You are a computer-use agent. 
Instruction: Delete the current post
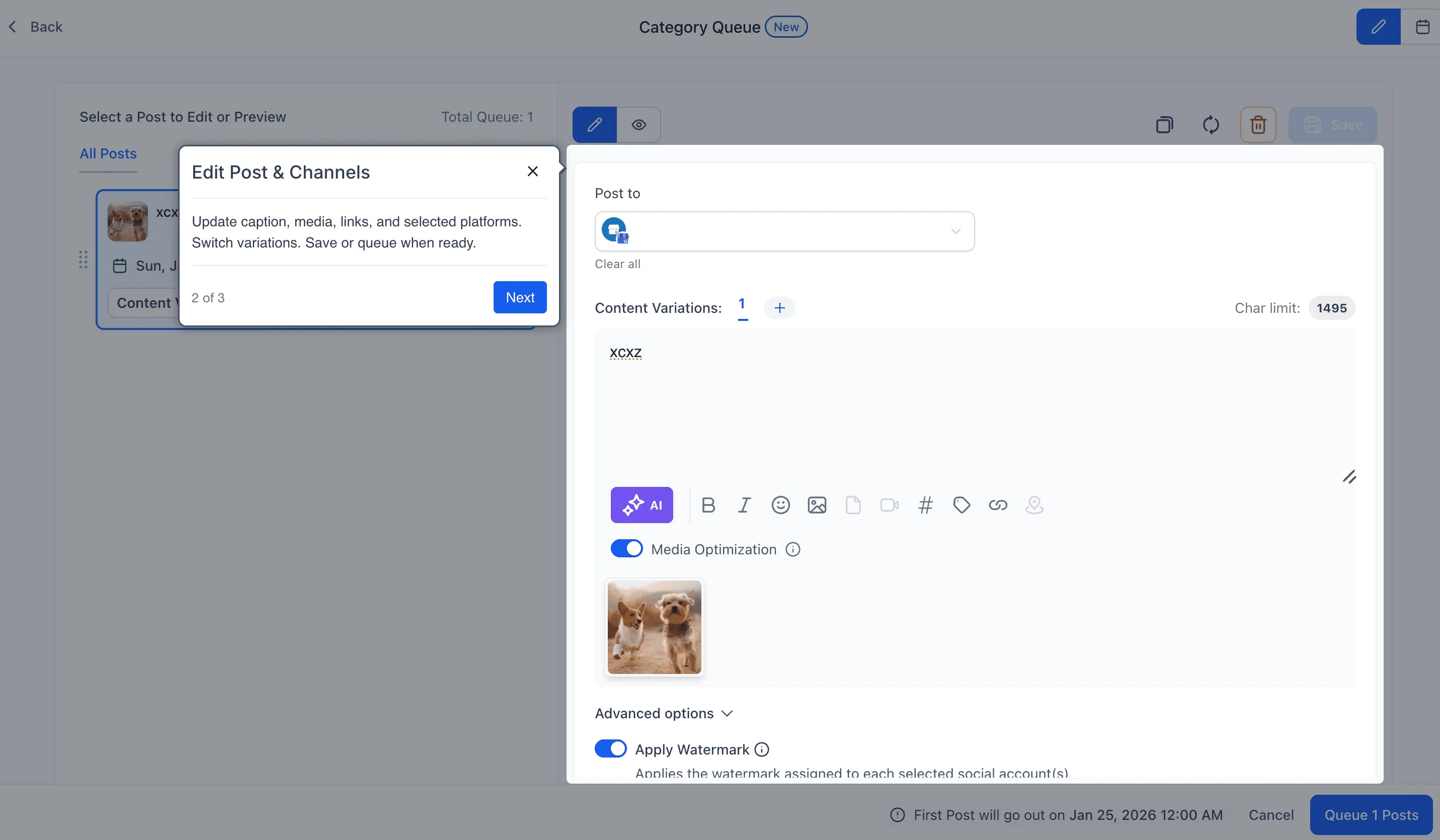1258,125
